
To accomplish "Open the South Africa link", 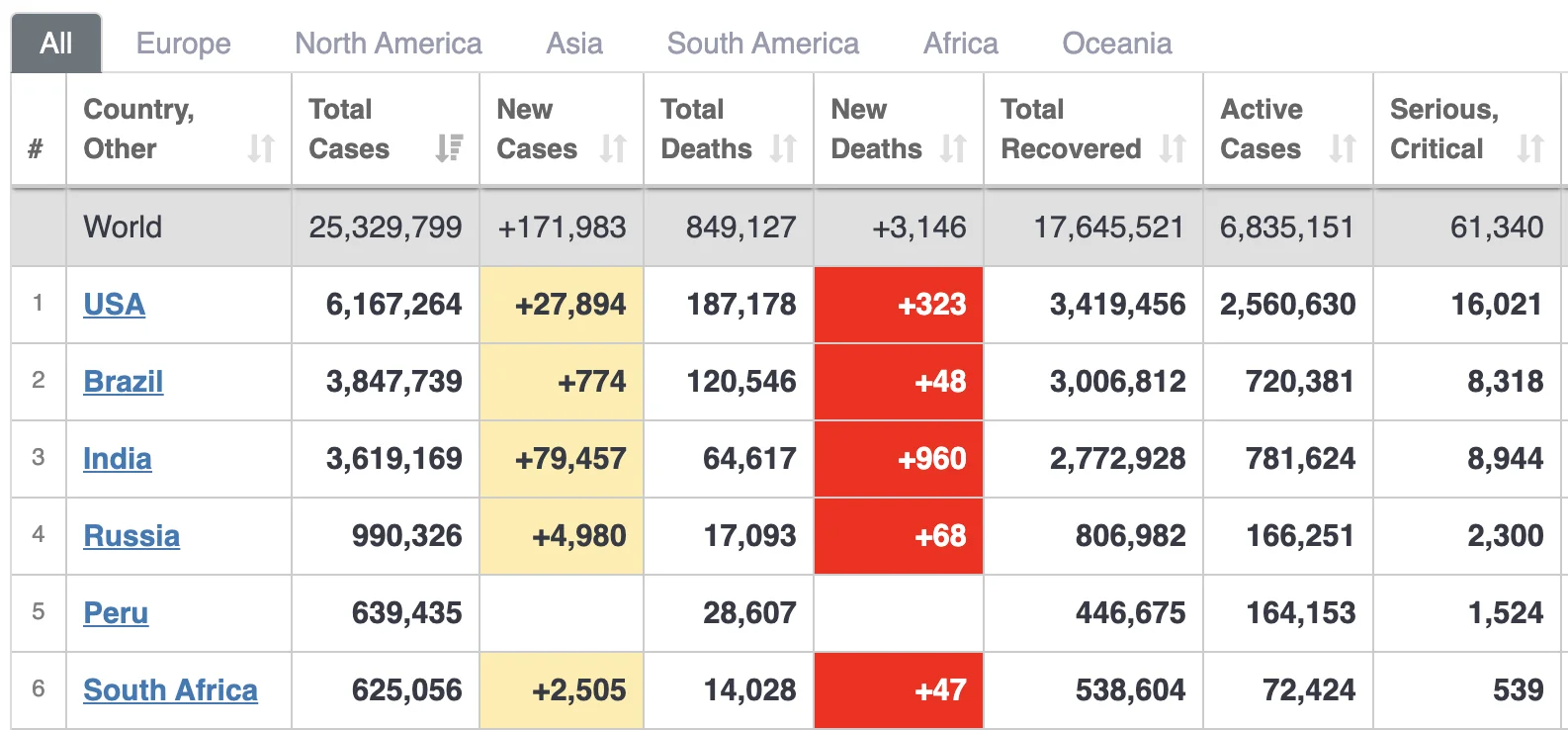I will click(170, 690).
